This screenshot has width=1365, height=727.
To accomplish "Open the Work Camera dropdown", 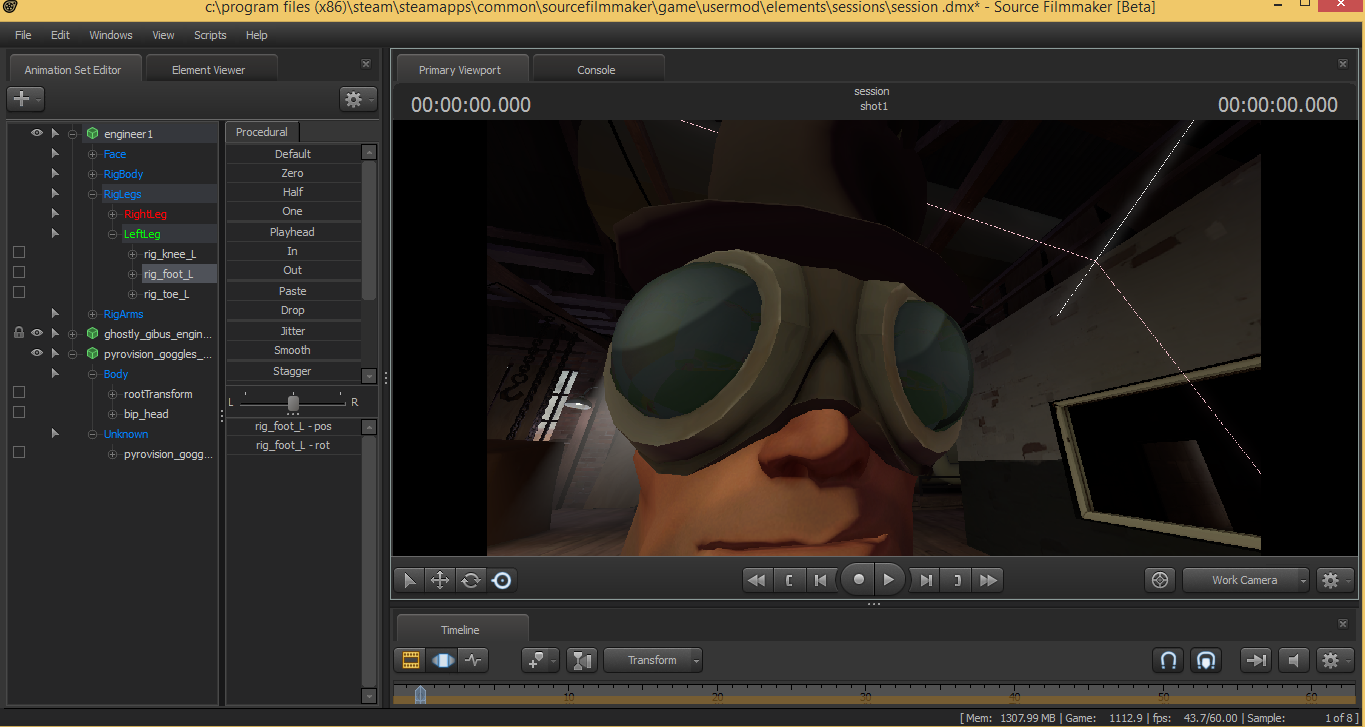I will pyautogui.click(x=1245, y=580).
